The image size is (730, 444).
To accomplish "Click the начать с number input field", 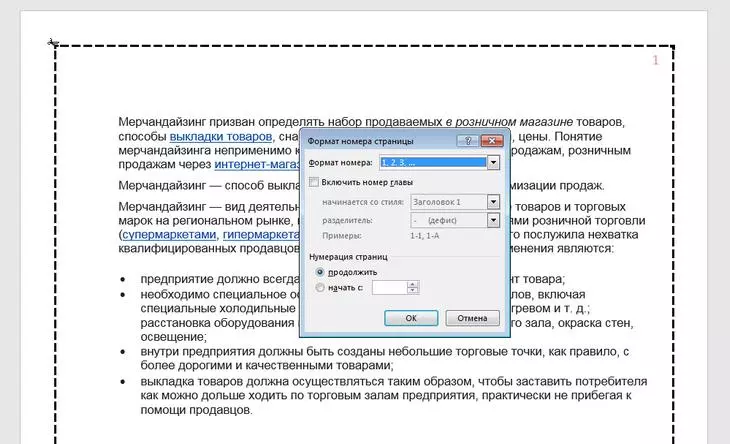I will pyautogui.click(x=388, y=288).
